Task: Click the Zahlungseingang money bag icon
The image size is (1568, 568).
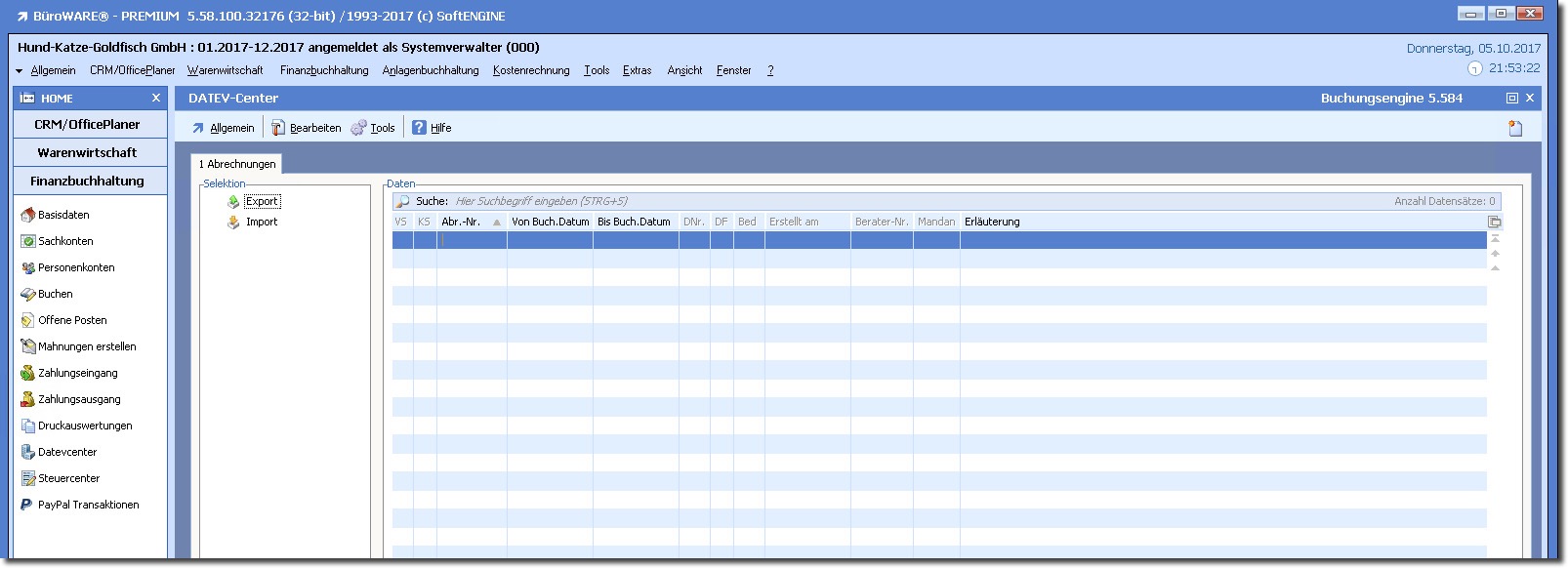Action: [x=27, y=373]
